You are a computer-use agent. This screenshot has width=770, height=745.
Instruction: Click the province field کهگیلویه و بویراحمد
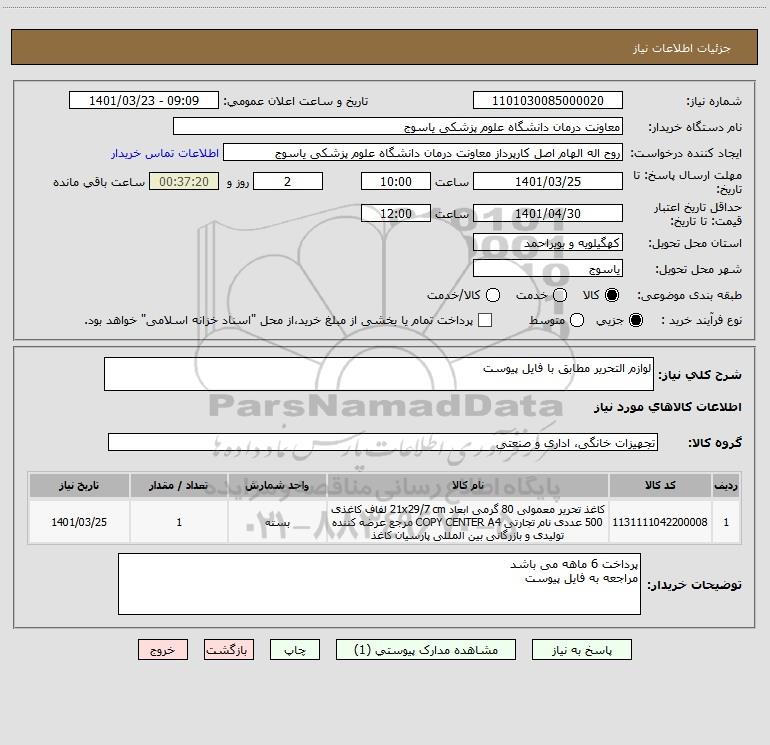pos(548,243)
